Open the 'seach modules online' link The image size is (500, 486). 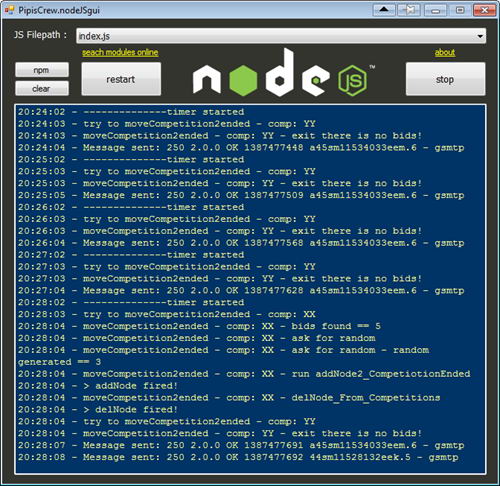coord(120,52)
